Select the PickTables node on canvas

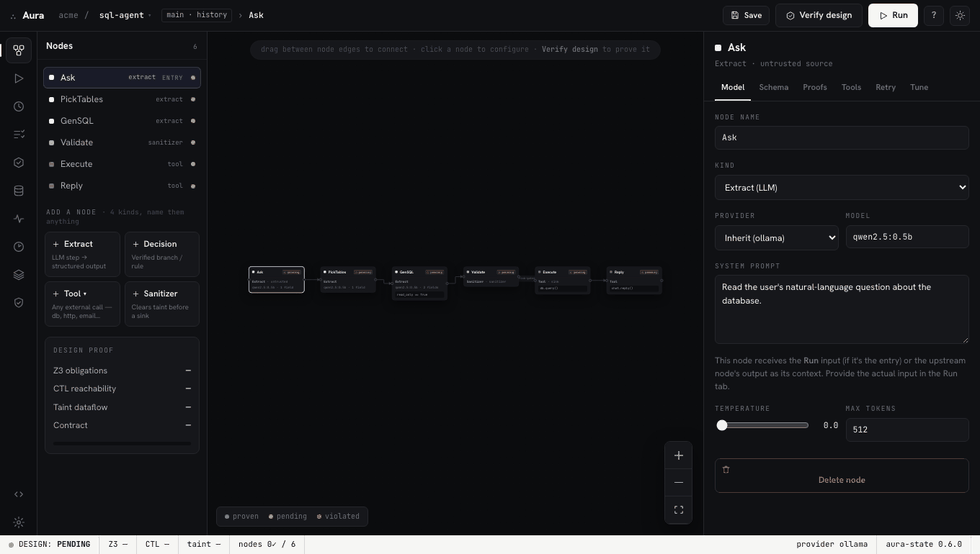click(348, 280)
